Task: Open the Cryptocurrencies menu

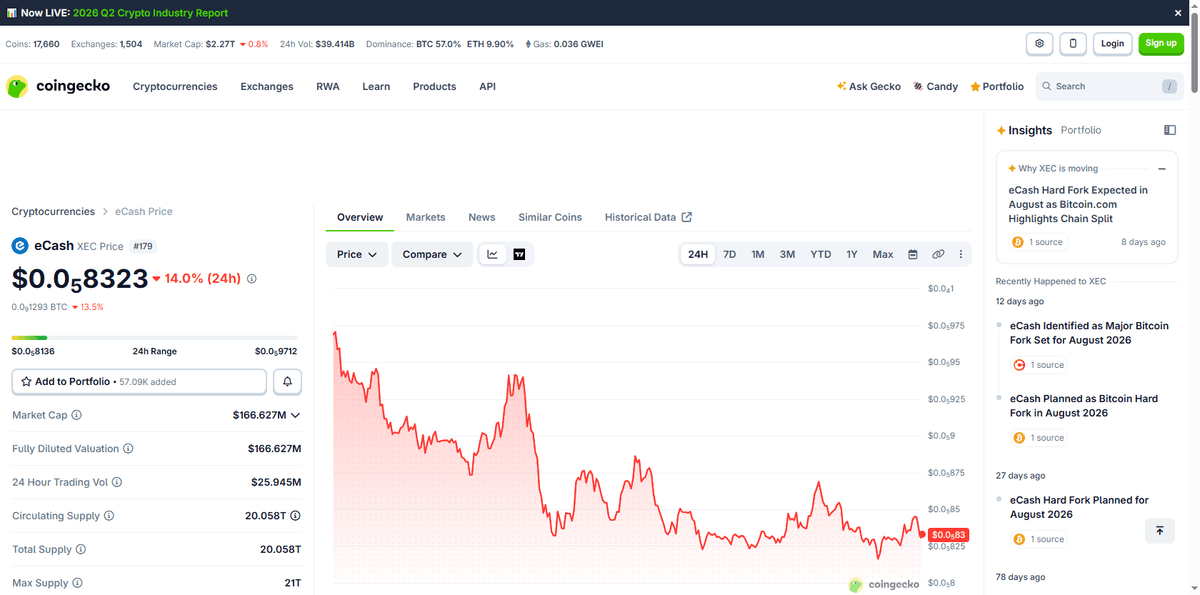Action: tap(175, 86)
